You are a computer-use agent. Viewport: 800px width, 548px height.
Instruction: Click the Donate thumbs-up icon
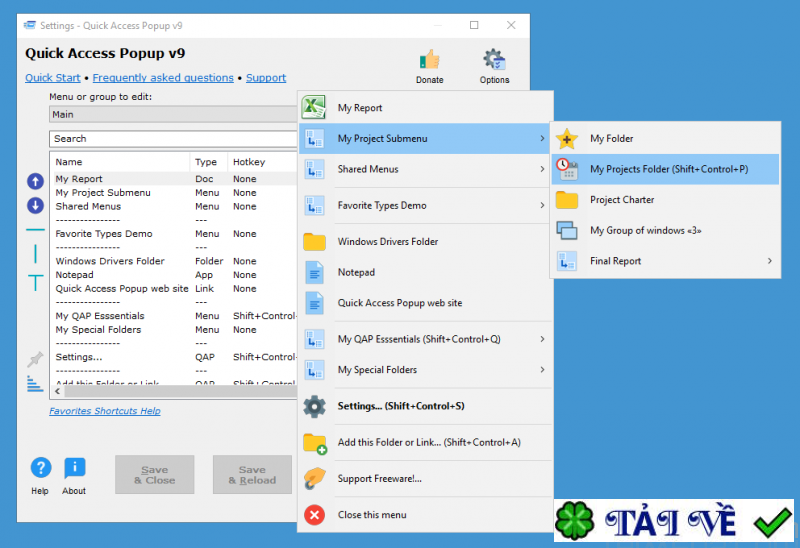click(430, 60)
